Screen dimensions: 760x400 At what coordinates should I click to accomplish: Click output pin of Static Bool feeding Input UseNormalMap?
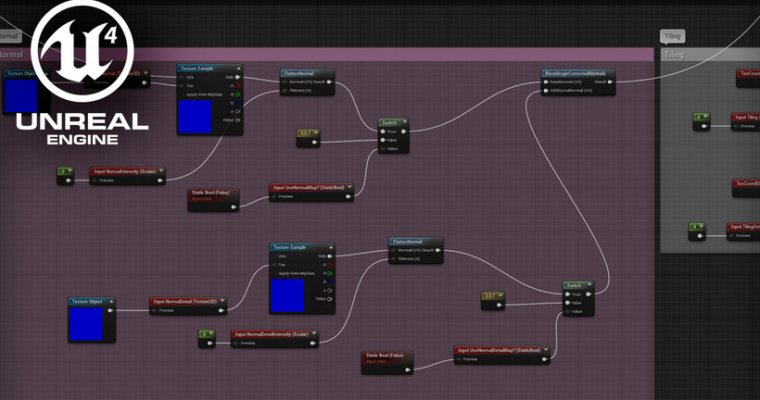[x=233, y=207]
